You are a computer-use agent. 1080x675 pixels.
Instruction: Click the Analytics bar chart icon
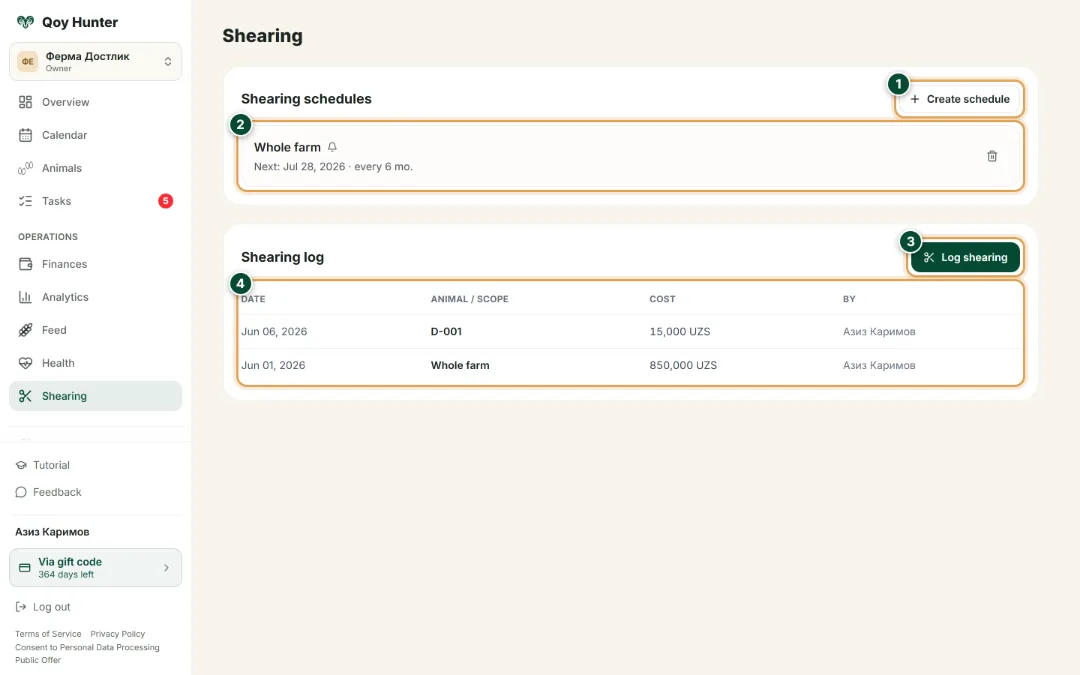point(25,297)
